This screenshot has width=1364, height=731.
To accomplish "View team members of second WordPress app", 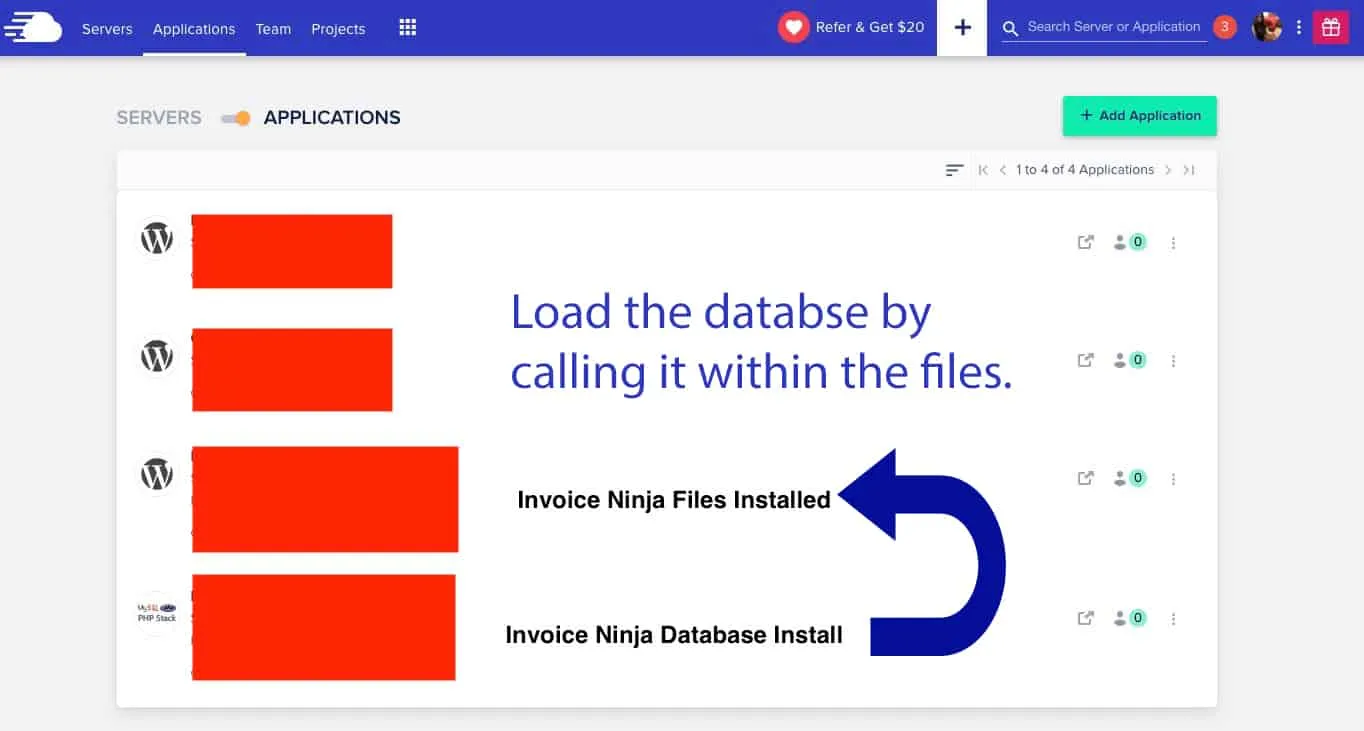I will (x=1130, y=360).
